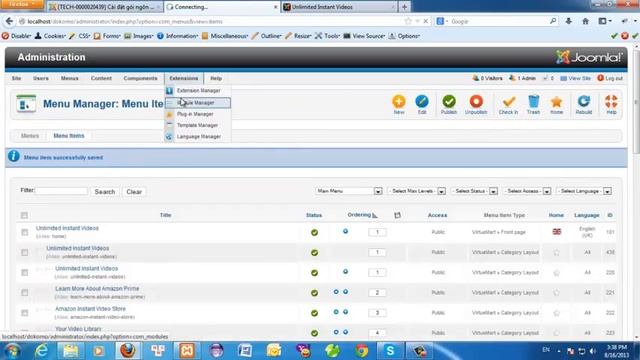Click the Search filter button
Image resolution: width=640 pixels, height=360 pixels.
click(104, 191)
